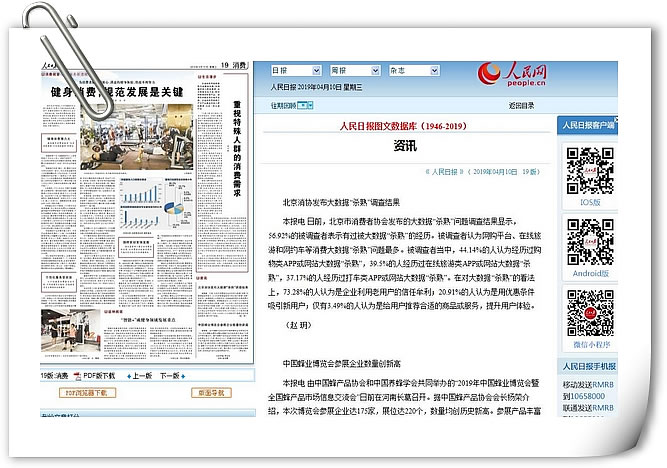Click the Android版 QR code
Viewport: 667px width, 468px height.
(590, 242)
